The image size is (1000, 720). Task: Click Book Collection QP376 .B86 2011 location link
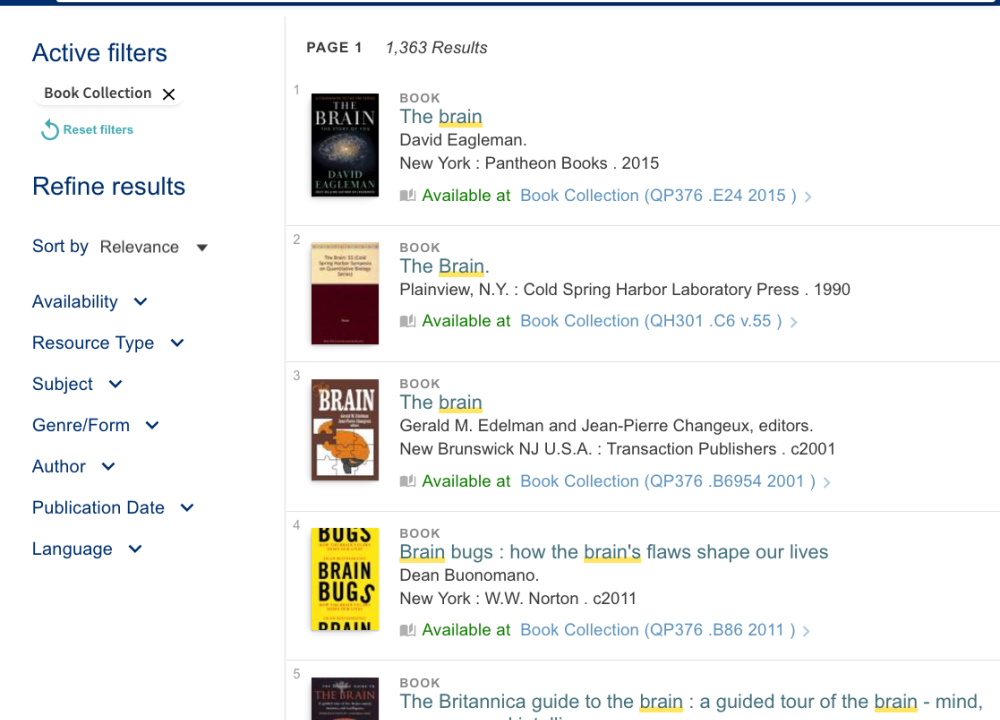click(x=658, y=630)
